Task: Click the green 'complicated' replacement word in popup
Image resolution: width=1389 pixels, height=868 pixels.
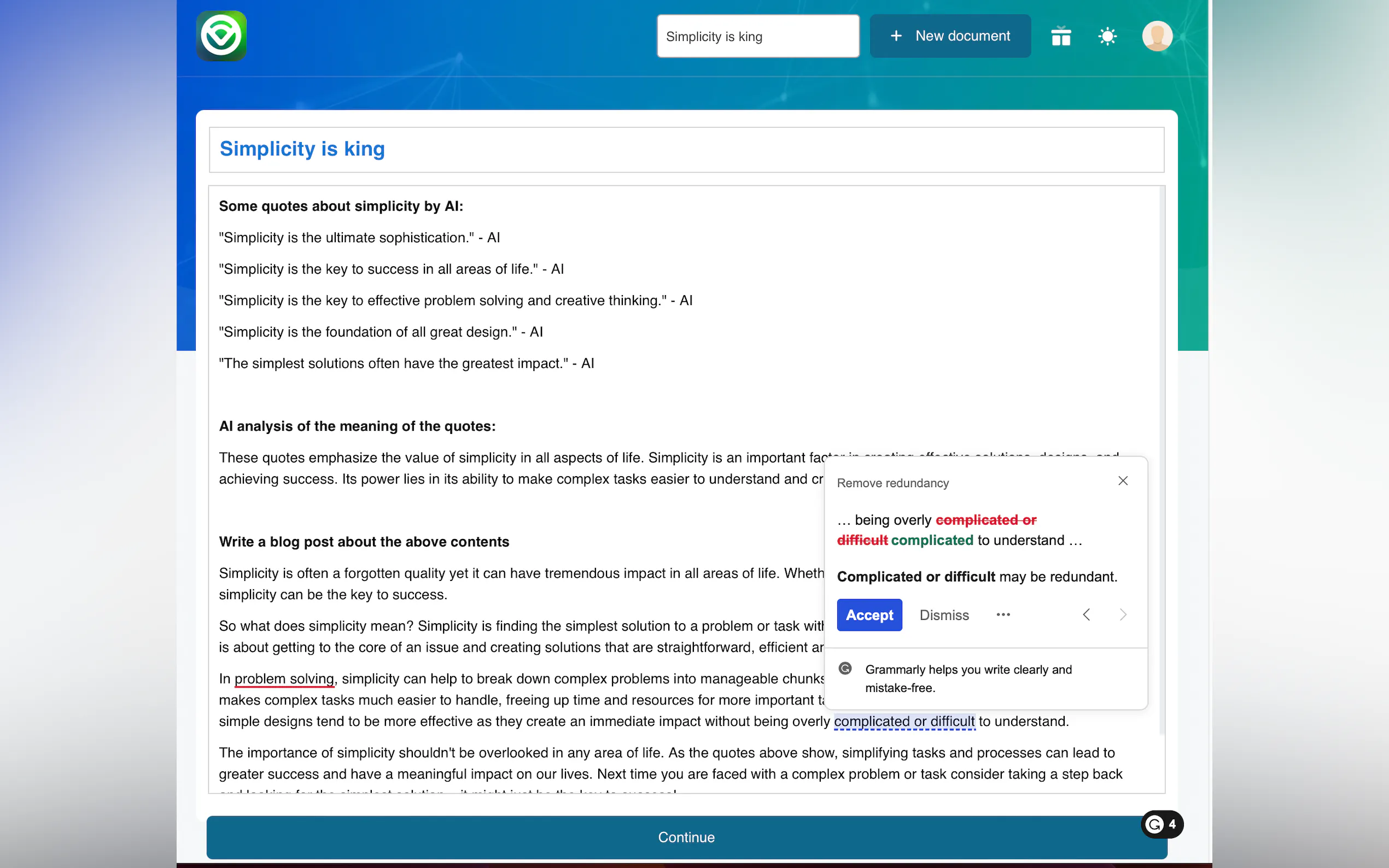Action: (x=932, y=541)
